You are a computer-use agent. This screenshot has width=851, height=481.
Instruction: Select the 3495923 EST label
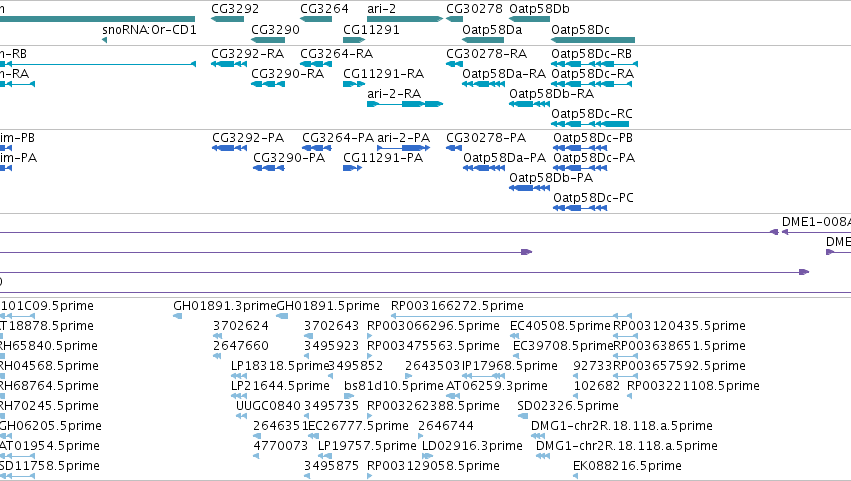[331, 346]
